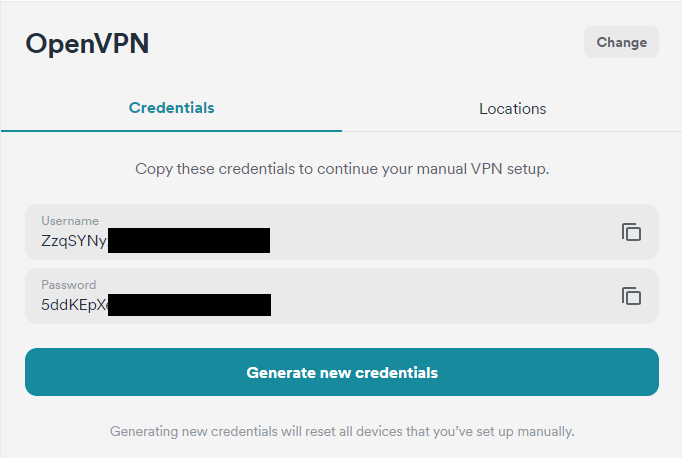Switch to the Credentials tab
This screenshot has width=682, height=458.
171,108
